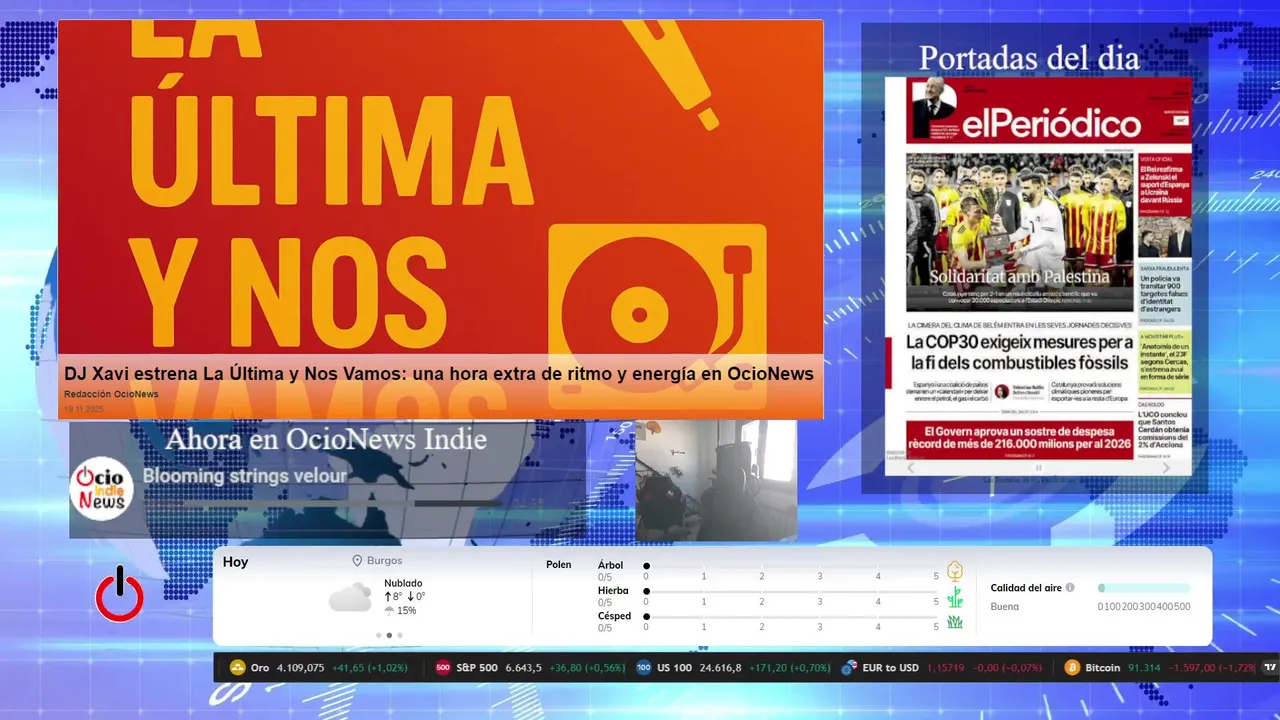
Task: Click the TradingView logo on the ticker
Action: point(1270,668)
